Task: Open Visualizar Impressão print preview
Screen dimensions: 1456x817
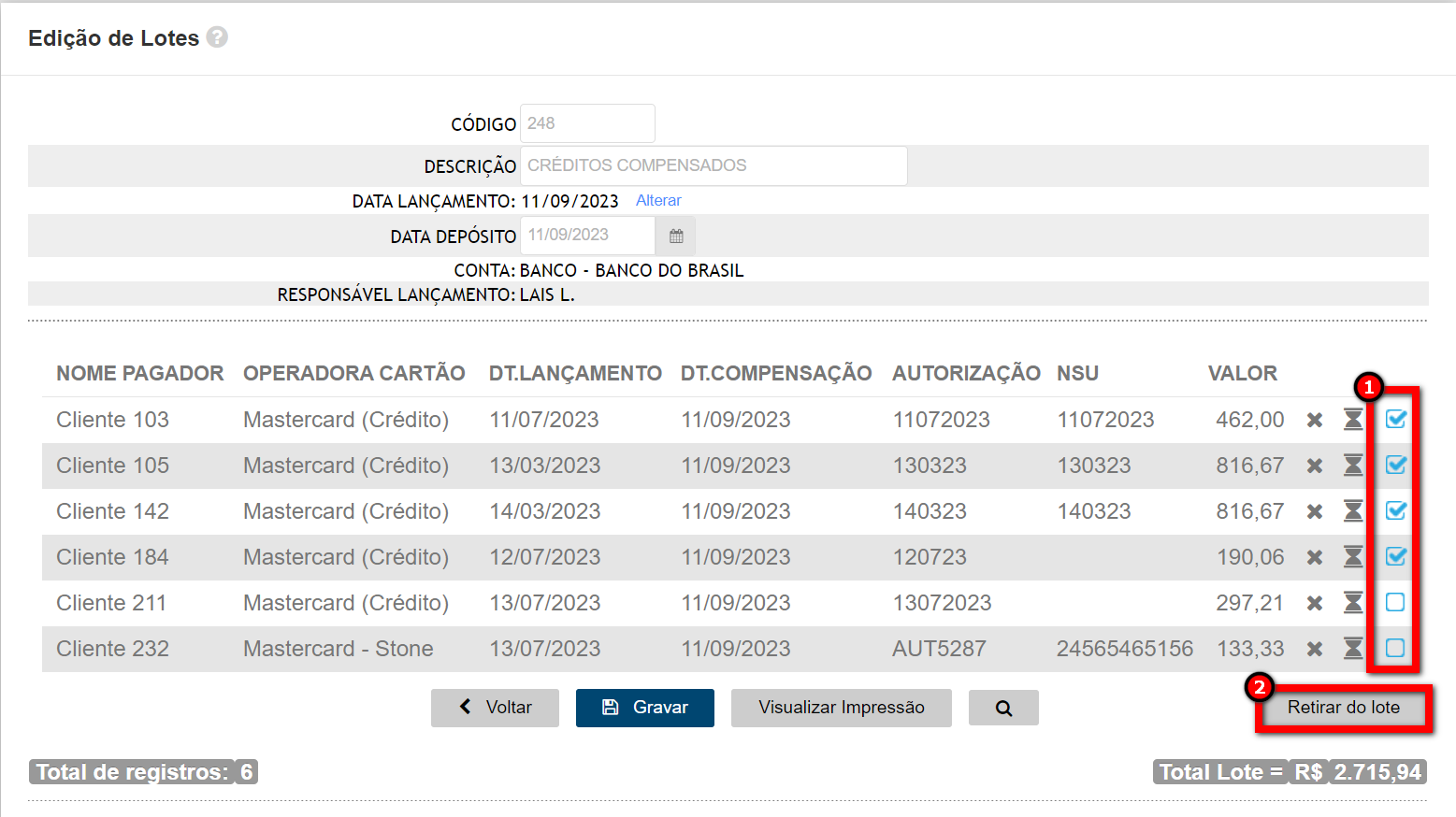Action: 841,708
